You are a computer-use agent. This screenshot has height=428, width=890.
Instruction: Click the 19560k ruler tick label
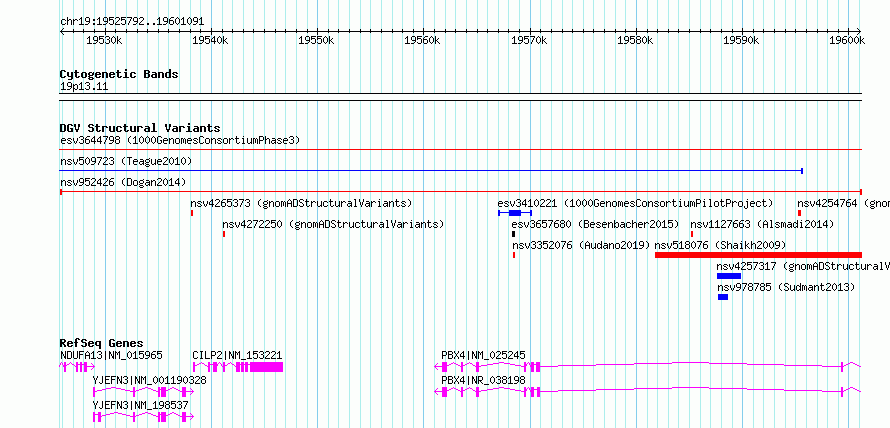(x=422, y=41)
